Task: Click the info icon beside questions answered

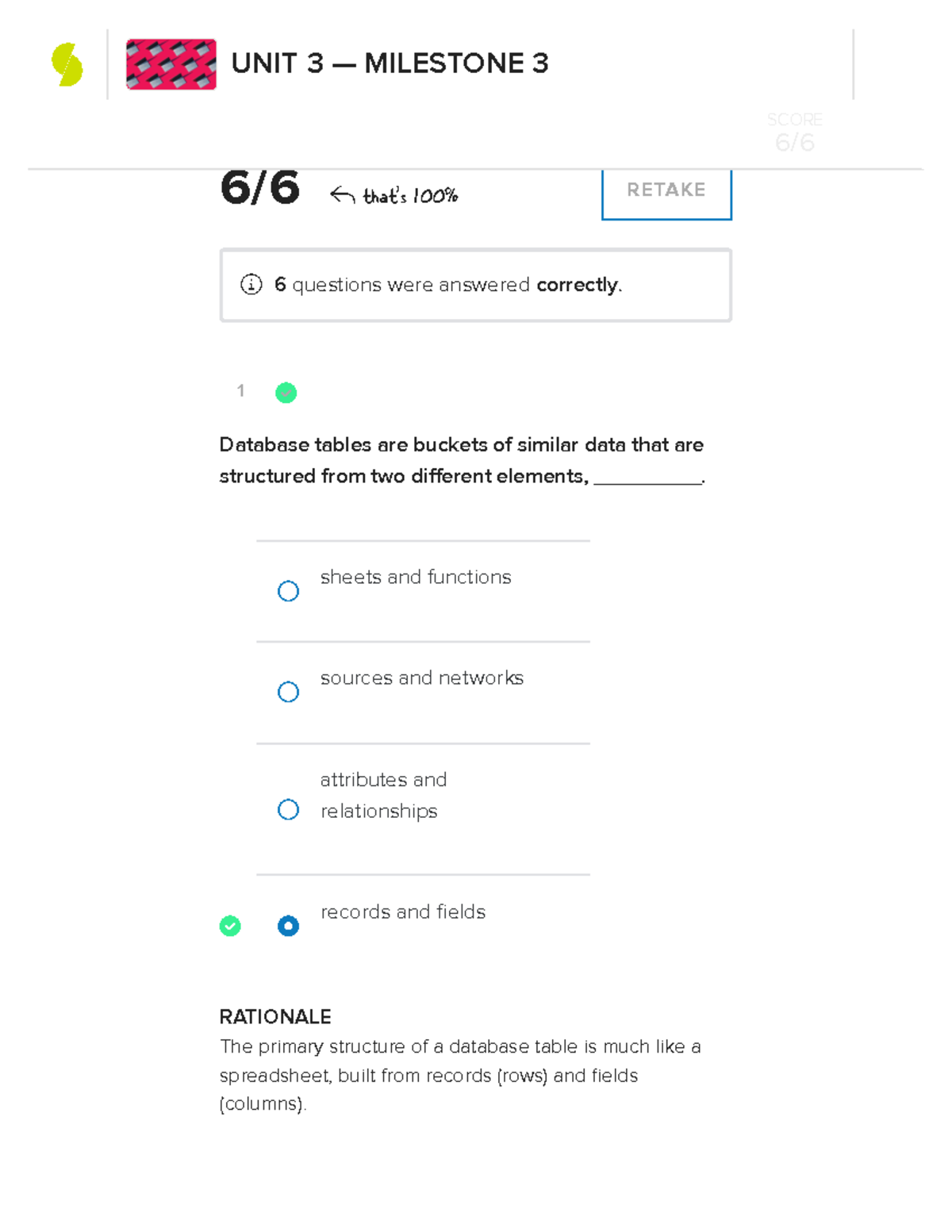Action: click(251, 285)
